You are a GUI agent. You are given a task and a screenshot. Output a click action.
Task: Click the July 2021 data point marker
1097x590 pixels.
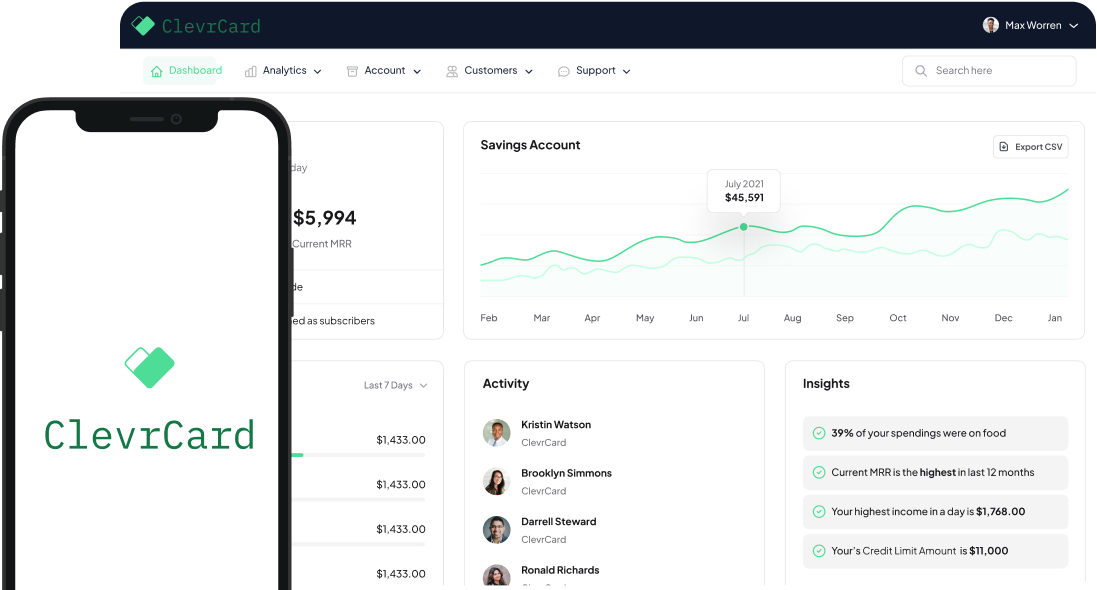tap(743, 227)
